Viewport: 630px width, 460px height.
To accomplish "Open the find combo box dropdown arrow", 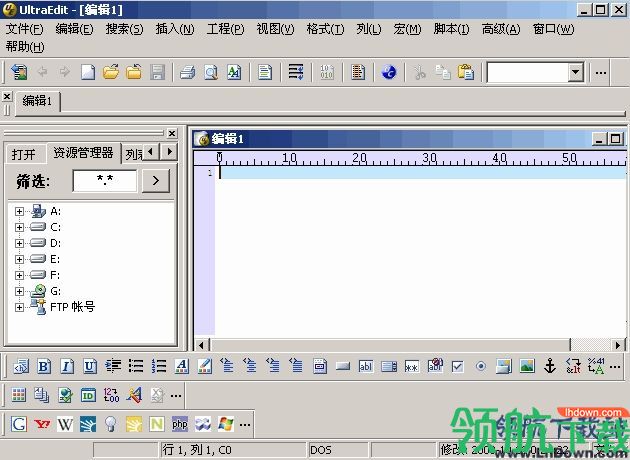I will (x=575, y=72).
